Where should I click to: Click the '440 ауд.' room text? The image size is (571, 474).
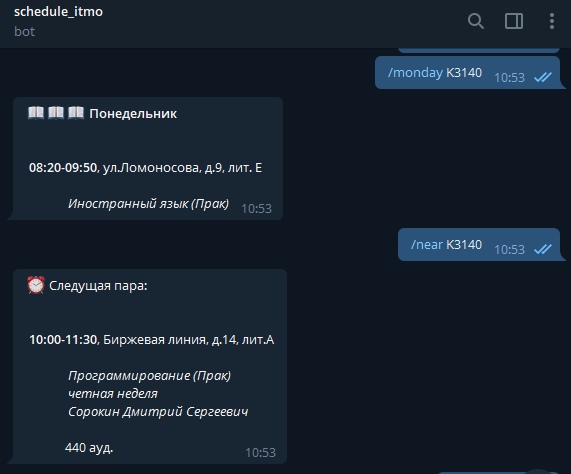point(89,447)
